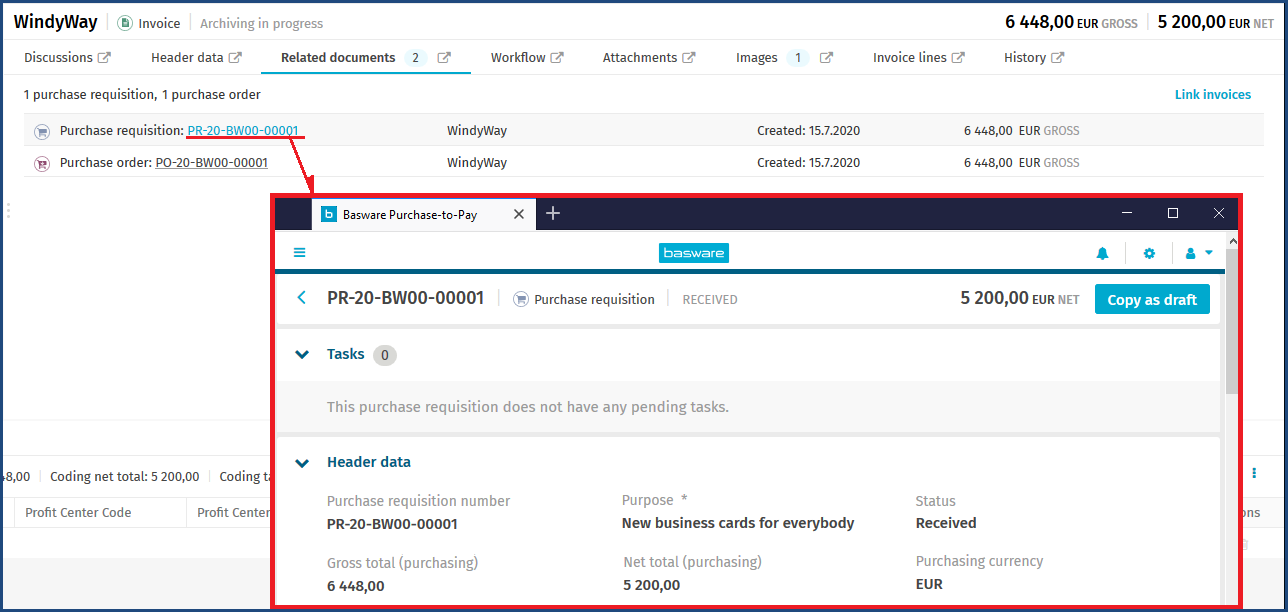1288x612 pixels.
Task: Open settings gear in Basware window
Action: [x=1149, y=254]
